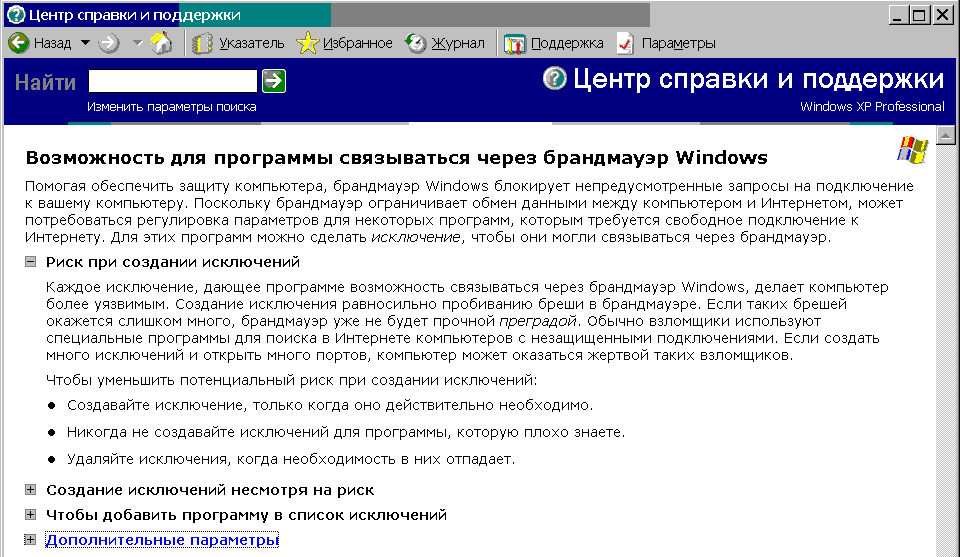Click the Указатель toolbar label

(x=252, y=43)
